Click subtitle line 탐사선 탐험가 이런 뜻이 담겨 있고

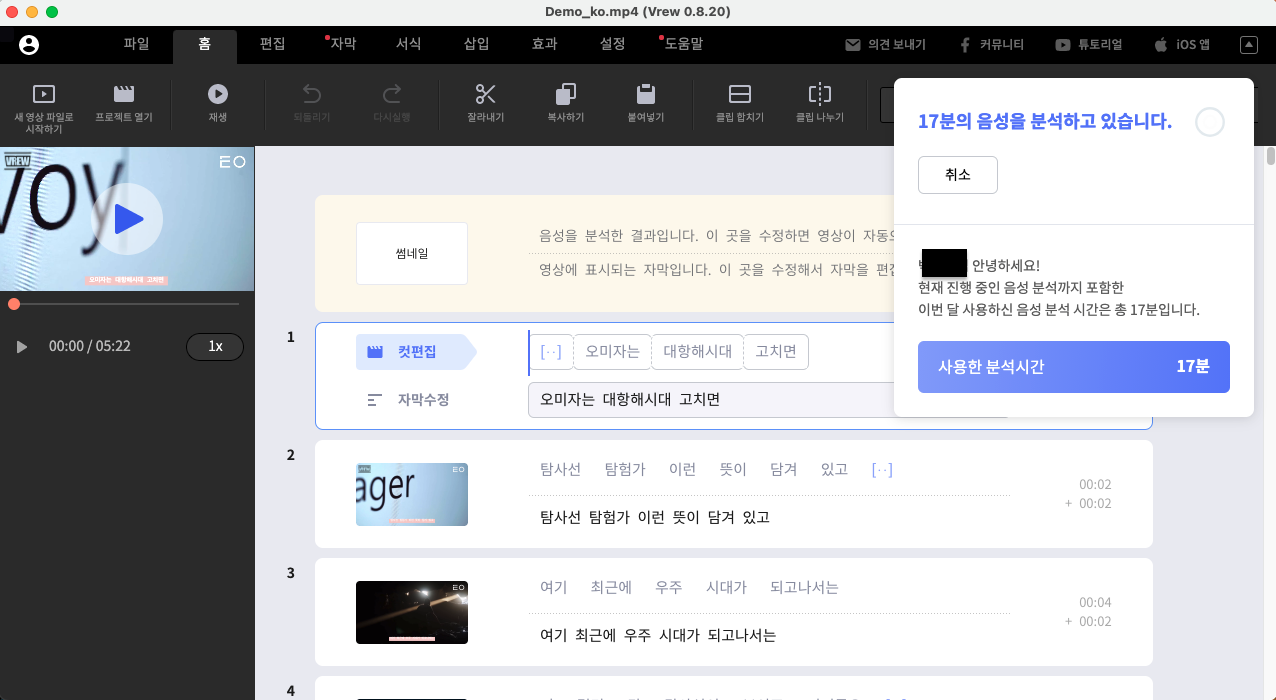(654, 518)
